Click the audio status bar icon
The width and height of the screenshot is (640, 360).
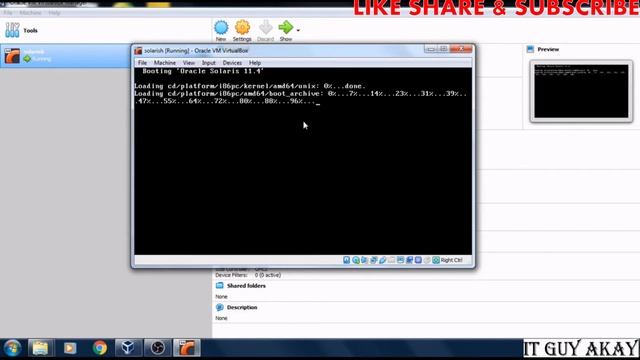[x=364, y=260]
